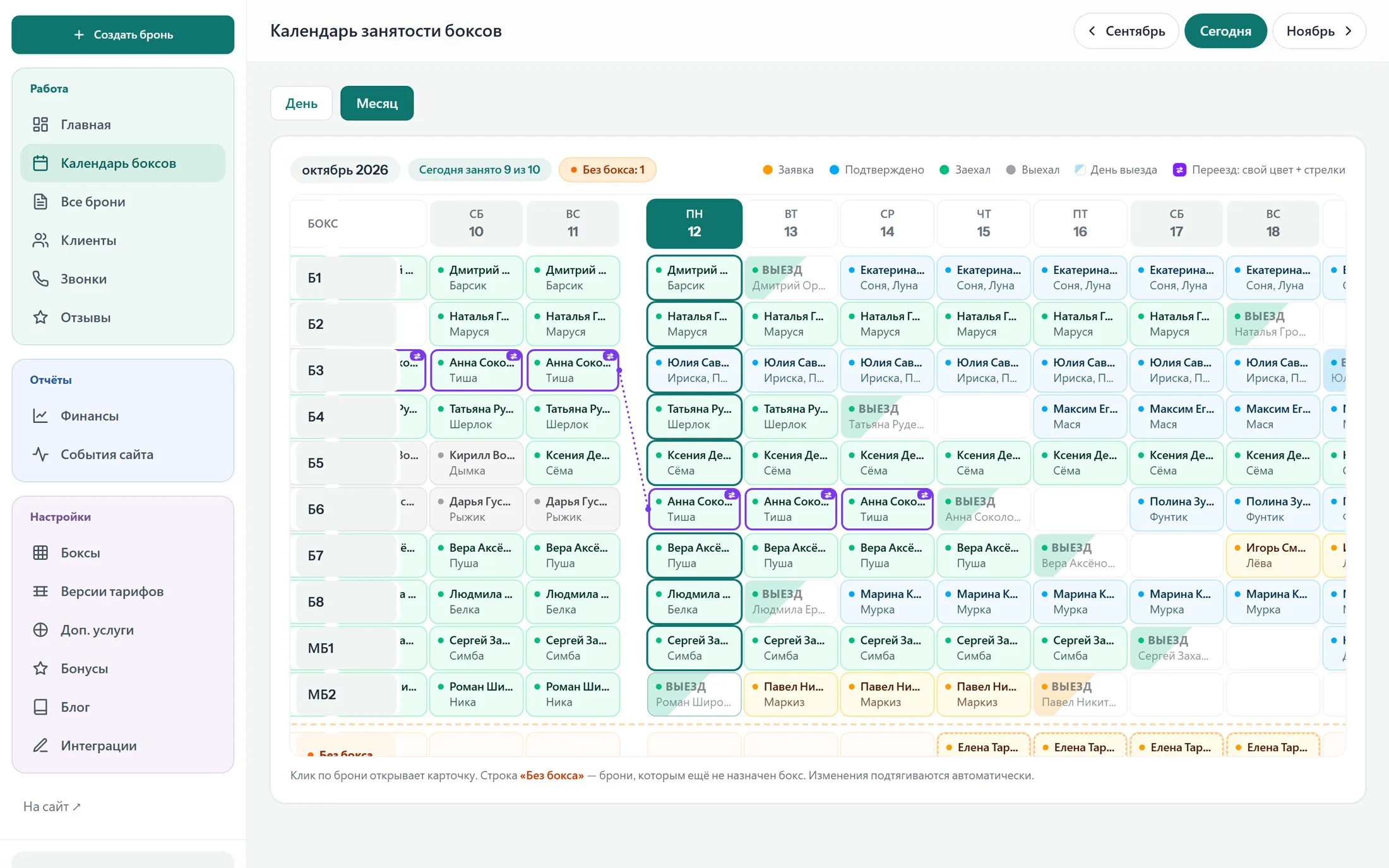Select the Месяц view tab
The height and width of the screenshot is (868, 1389).
[377, 103]
